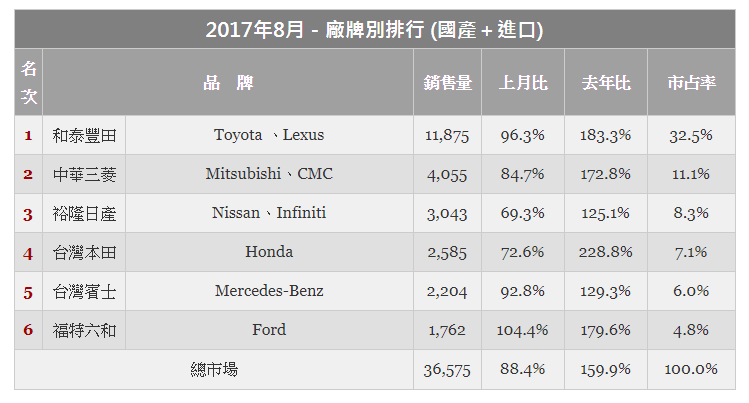Screen dimensions: 749x403
Task: Click the table title 2017年8月 廠牌別排行
Action: click(374, 30)
